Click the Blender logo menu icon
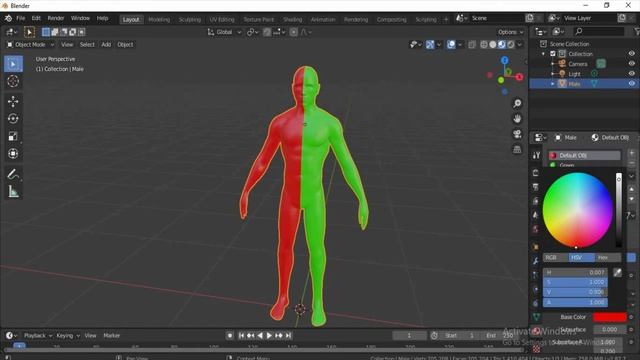Screen dimensions: 640x360 [x=8, y=18]
